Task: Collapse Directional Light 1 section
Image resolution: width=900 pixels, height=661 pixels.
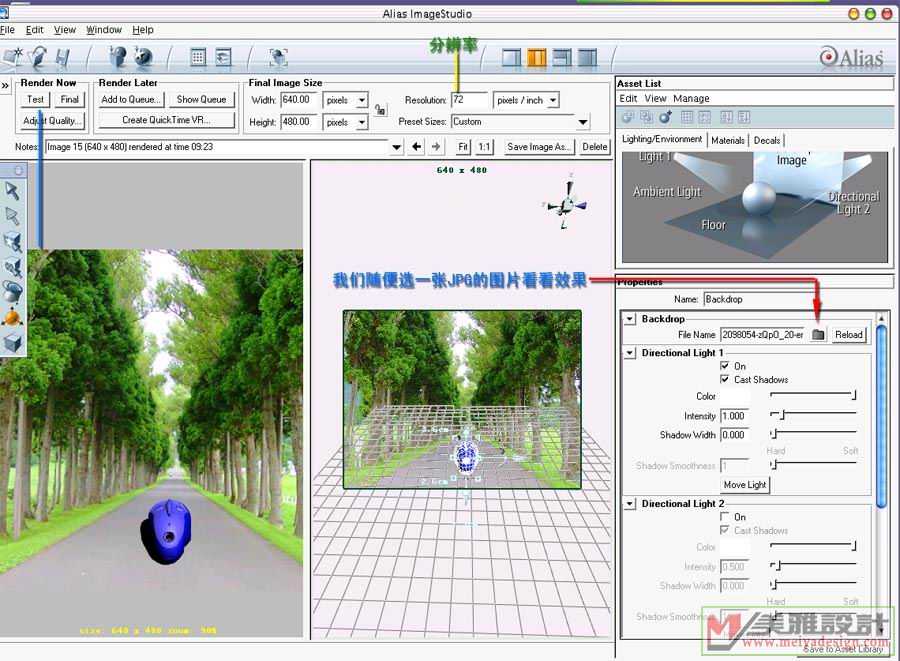Action: pos(630,353)
